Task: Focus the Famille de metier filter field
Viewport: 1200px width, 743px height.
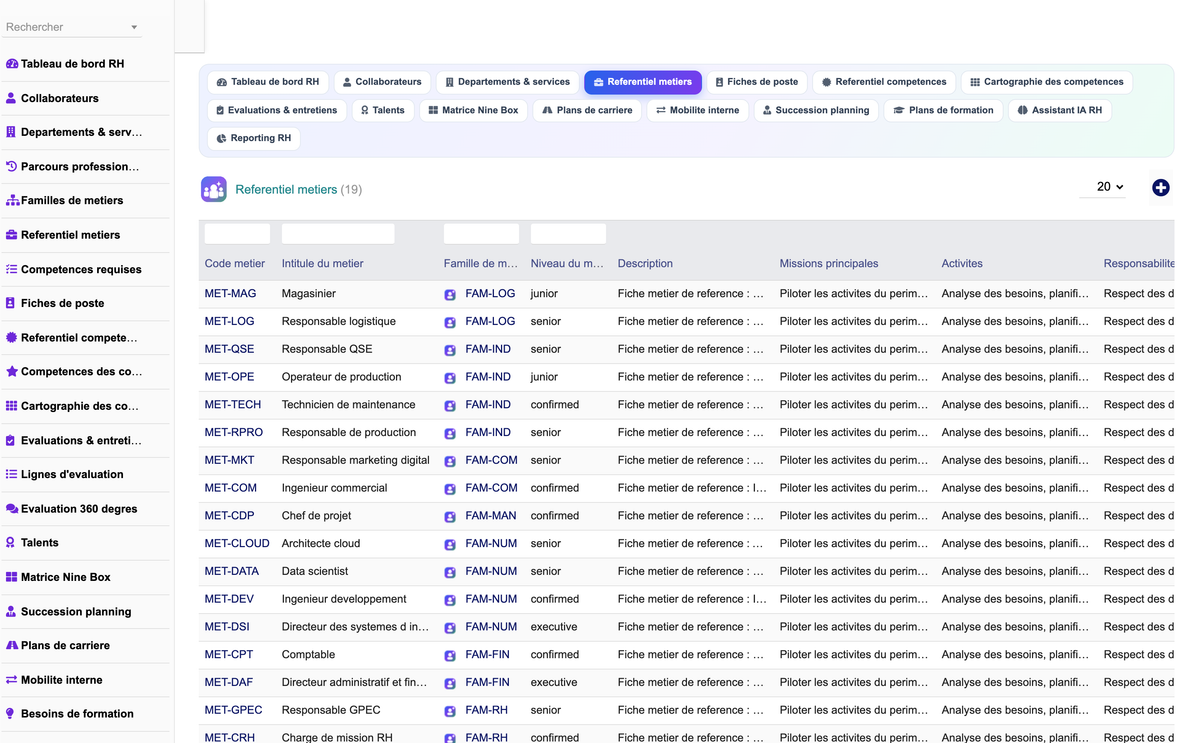Action: tap(481, 234)
